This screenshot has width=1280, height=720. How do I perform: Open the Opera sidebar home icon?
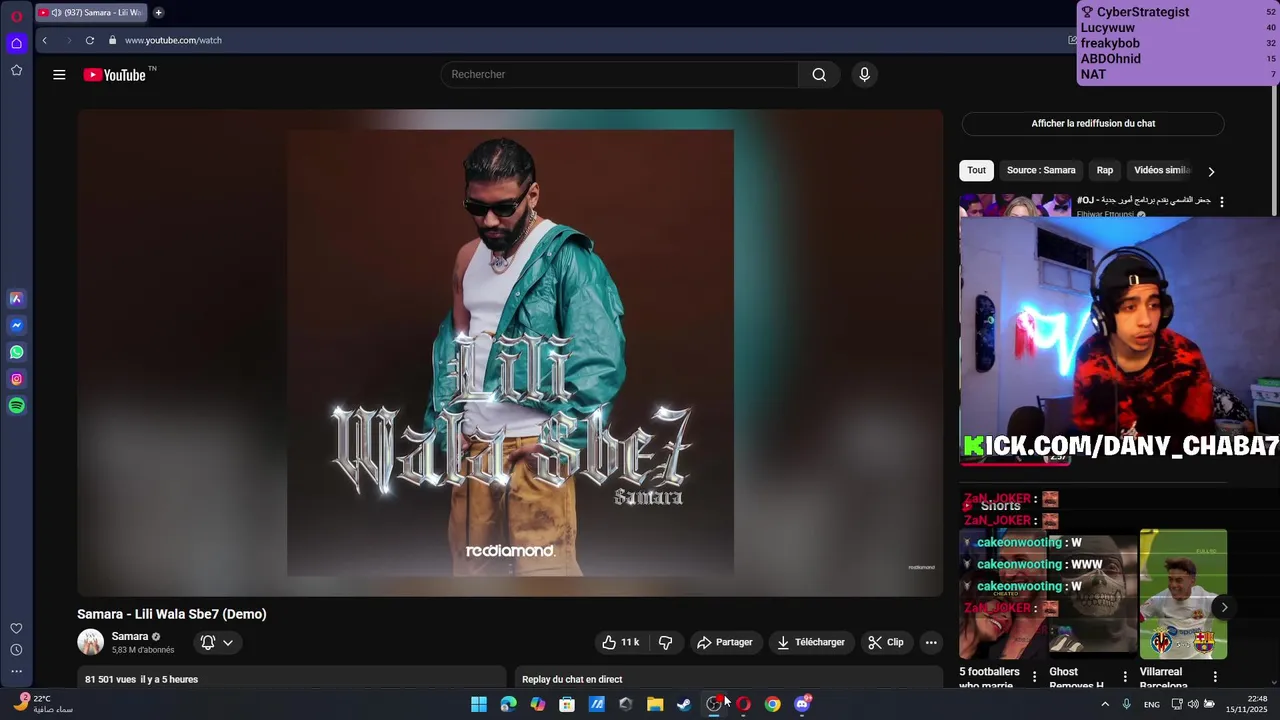16,43
